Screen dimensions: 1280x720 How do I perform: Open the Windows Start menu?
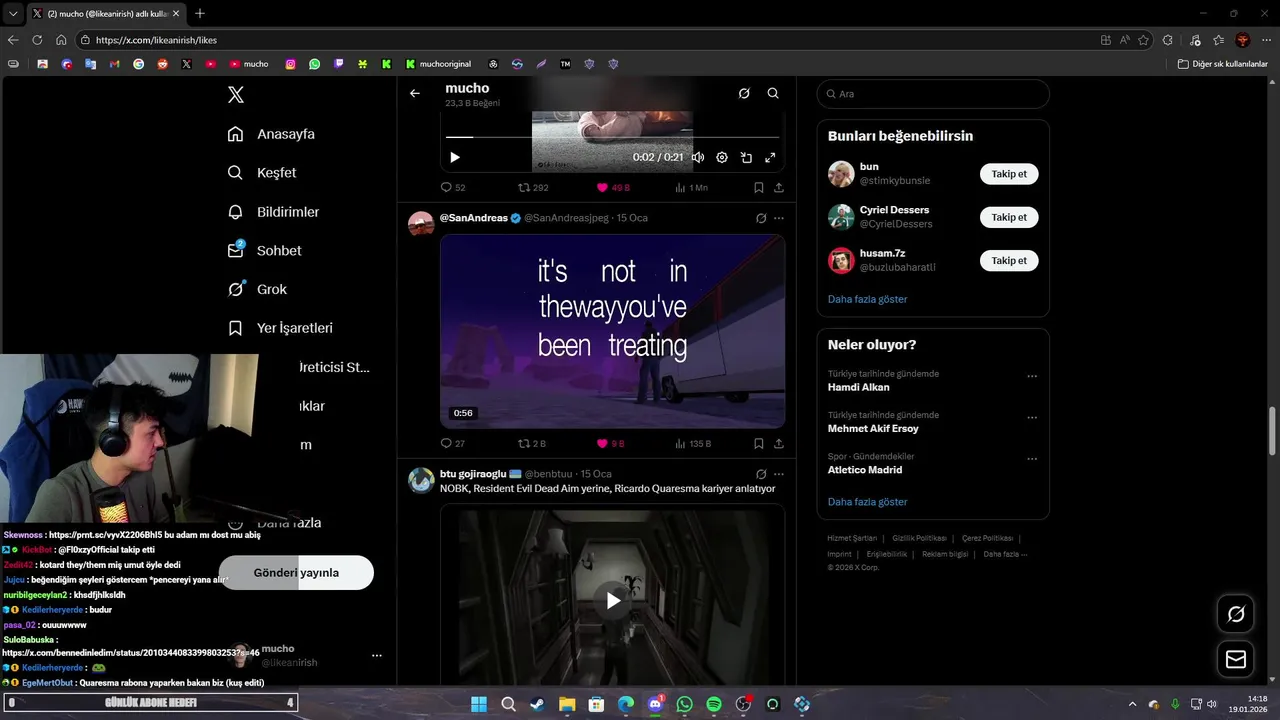[x=479, y=704]
